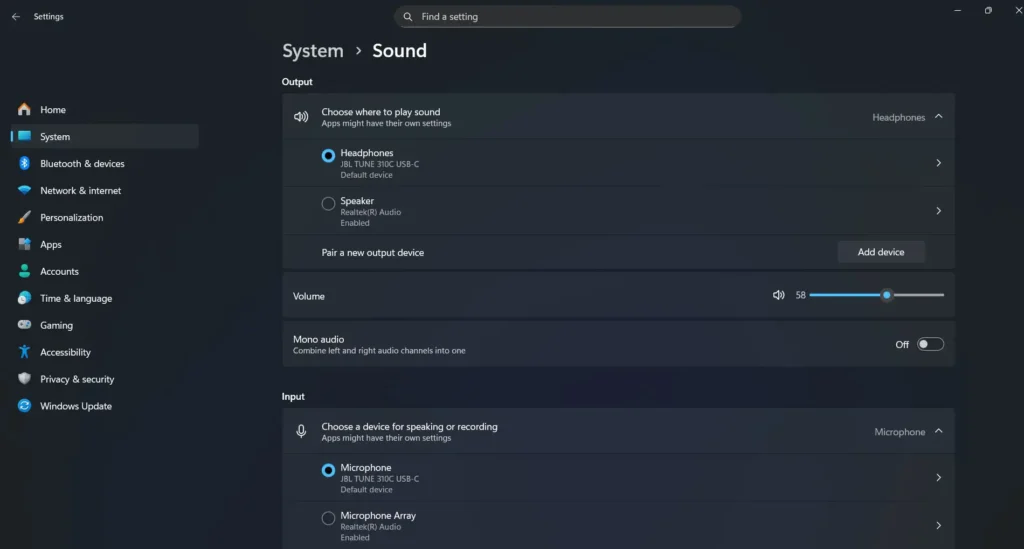Click the Add device button
Screen dimensions: 1024x549
click(881, 252)
